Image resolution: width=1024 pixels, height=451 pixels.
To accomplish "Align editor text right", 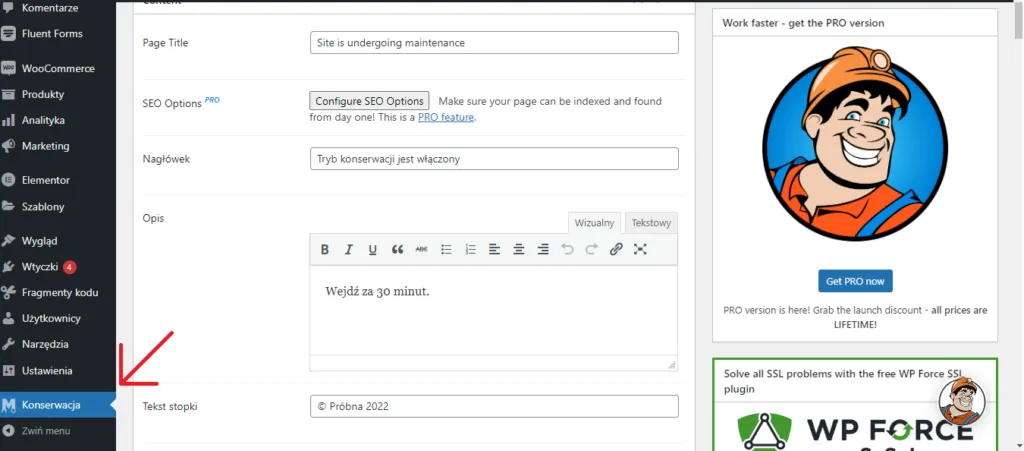I will [543, 249].
